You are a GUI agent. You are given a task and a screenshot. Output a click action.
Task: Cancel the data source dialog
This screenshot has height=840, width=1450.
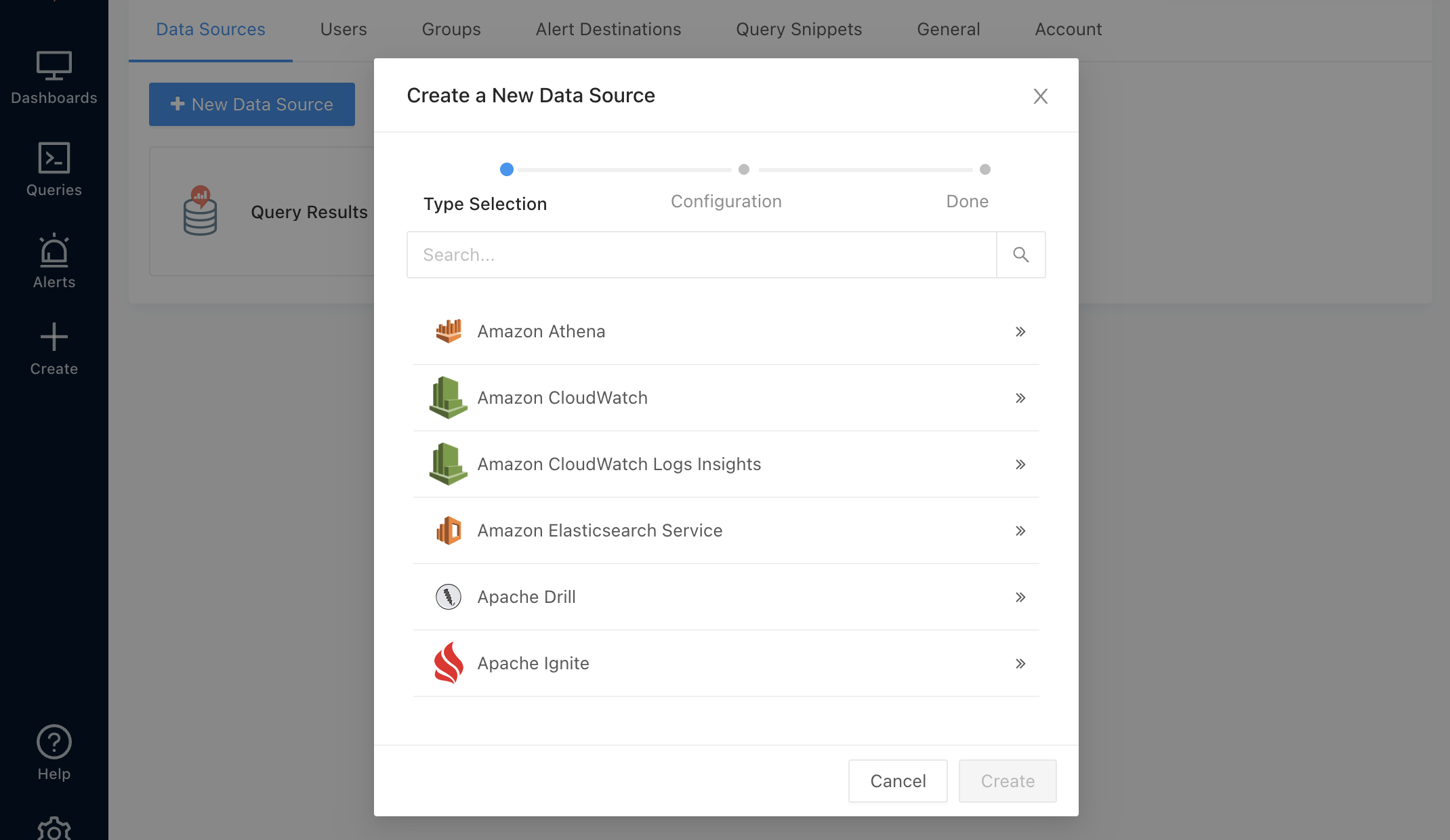pos(898,781)
